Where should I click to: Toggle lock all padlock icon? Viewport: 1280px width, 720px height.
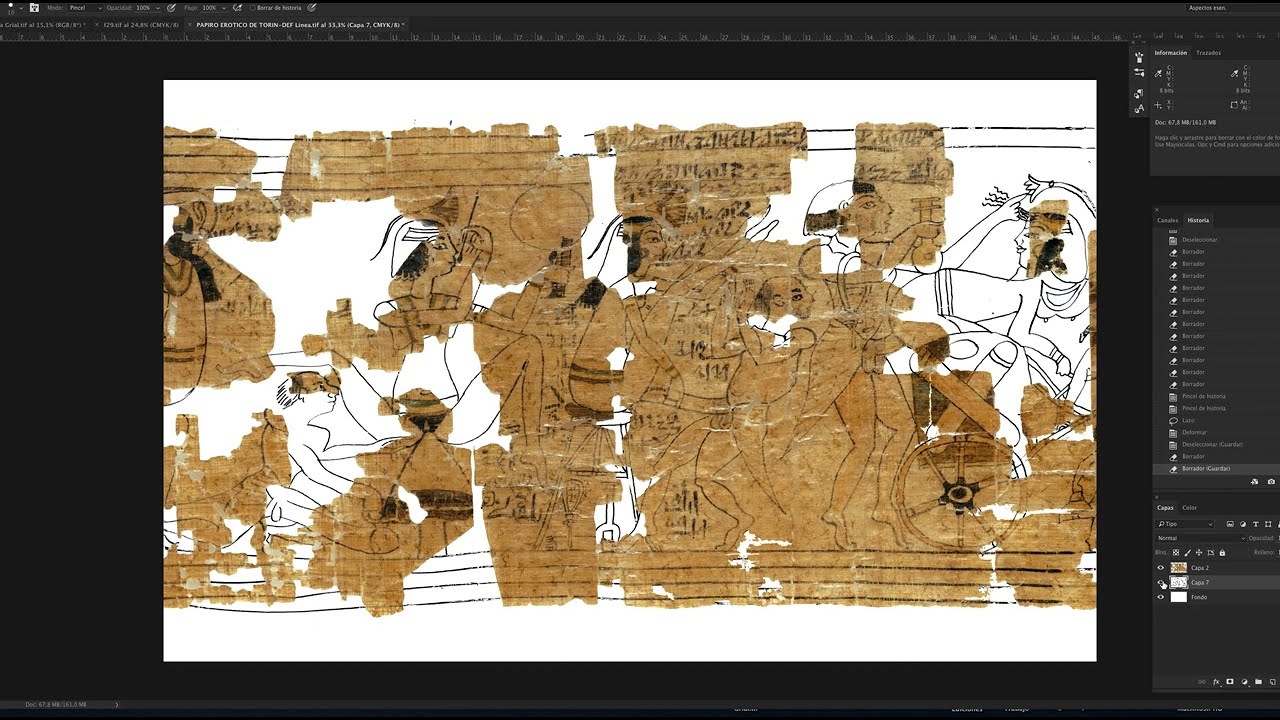pos(1222,553)
